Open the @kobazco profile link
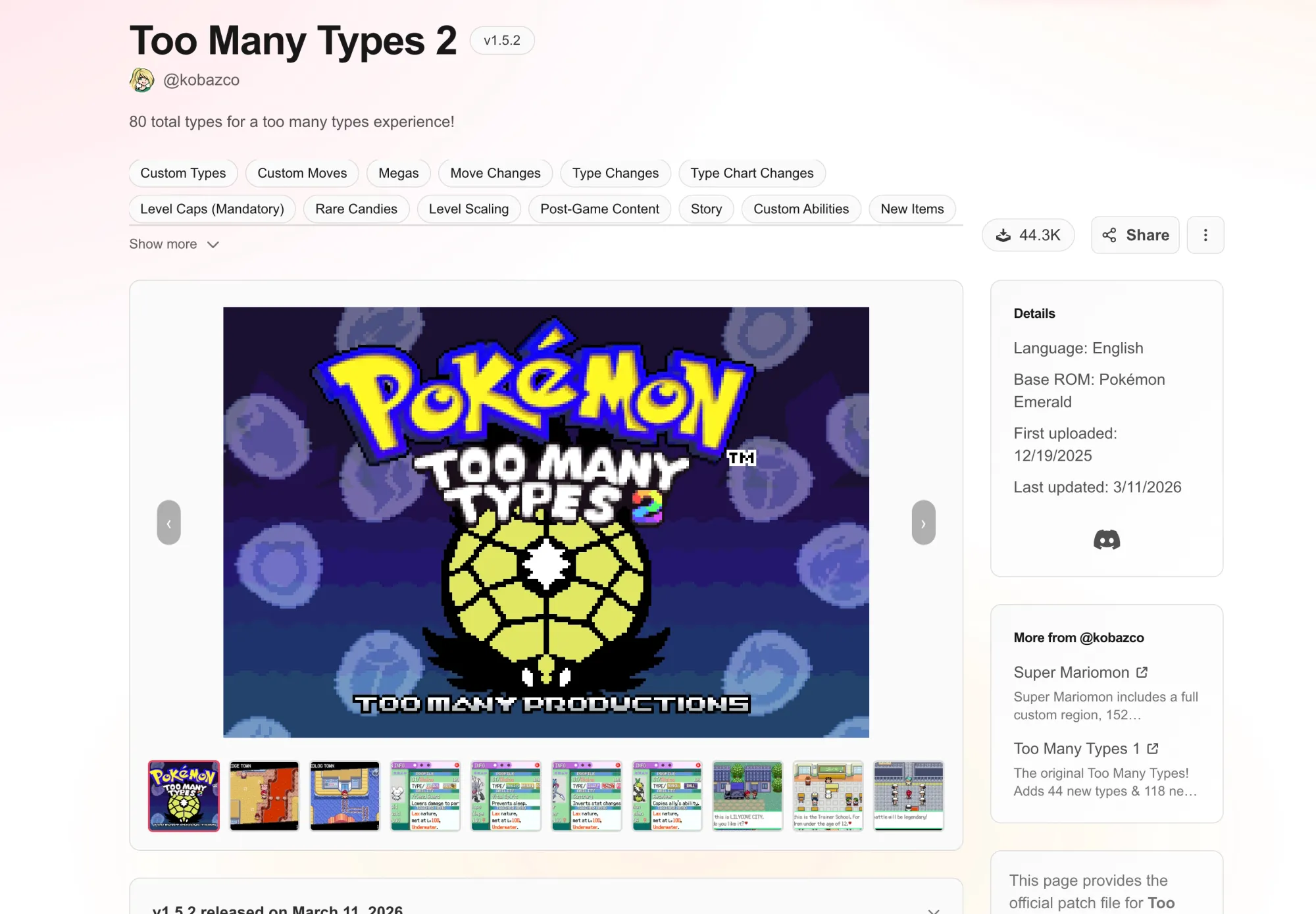The image size is (1316, 914). 201,80
